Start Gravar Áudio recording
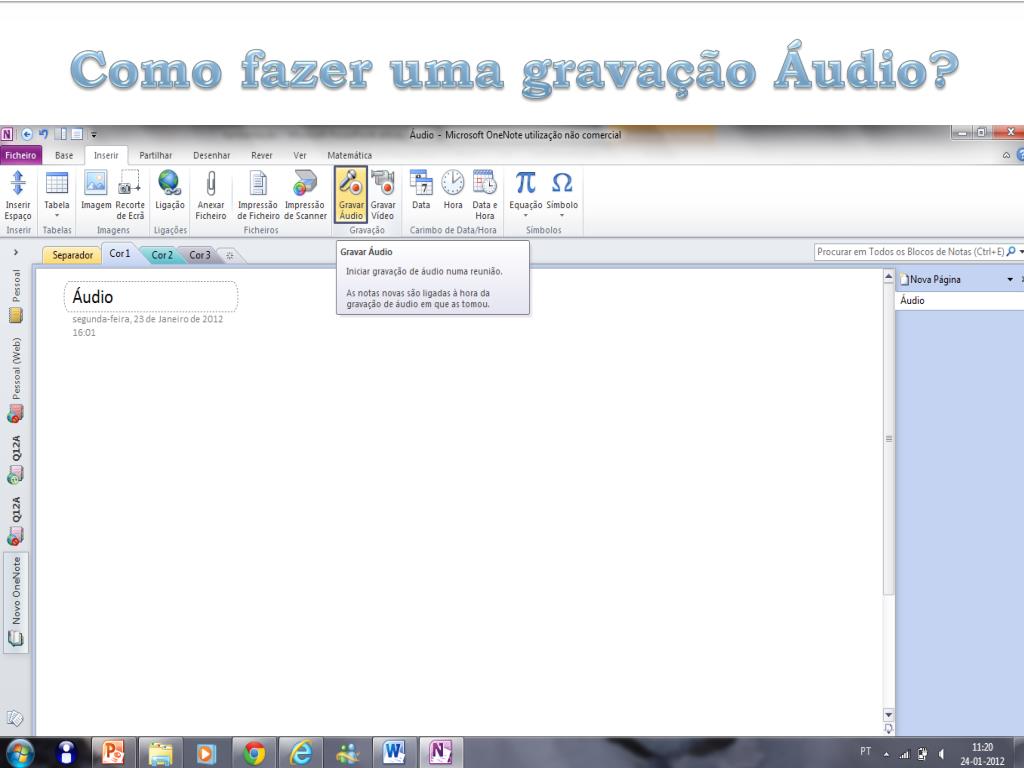This screenshot has height=768, width=1024. 351,195
